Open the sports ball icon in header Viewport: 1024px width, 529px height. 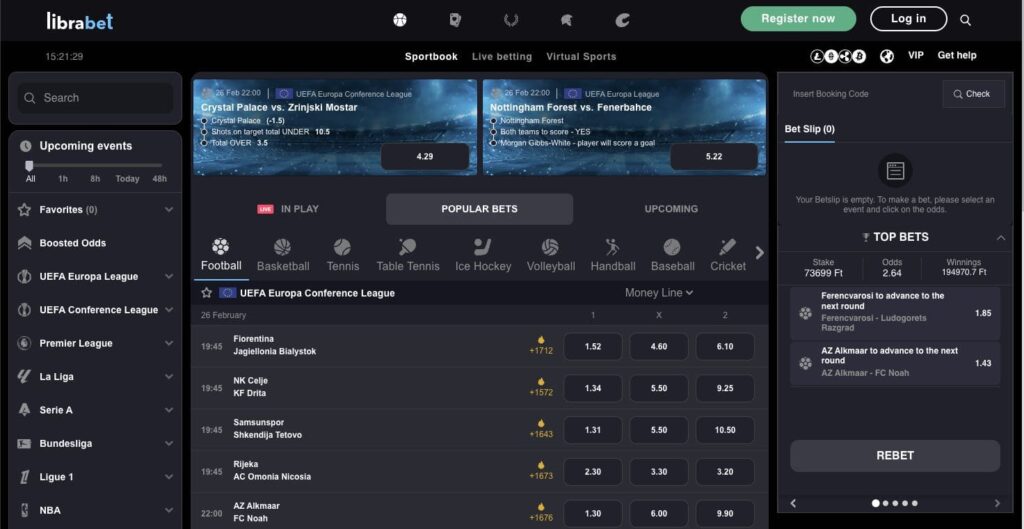point(400,20)
